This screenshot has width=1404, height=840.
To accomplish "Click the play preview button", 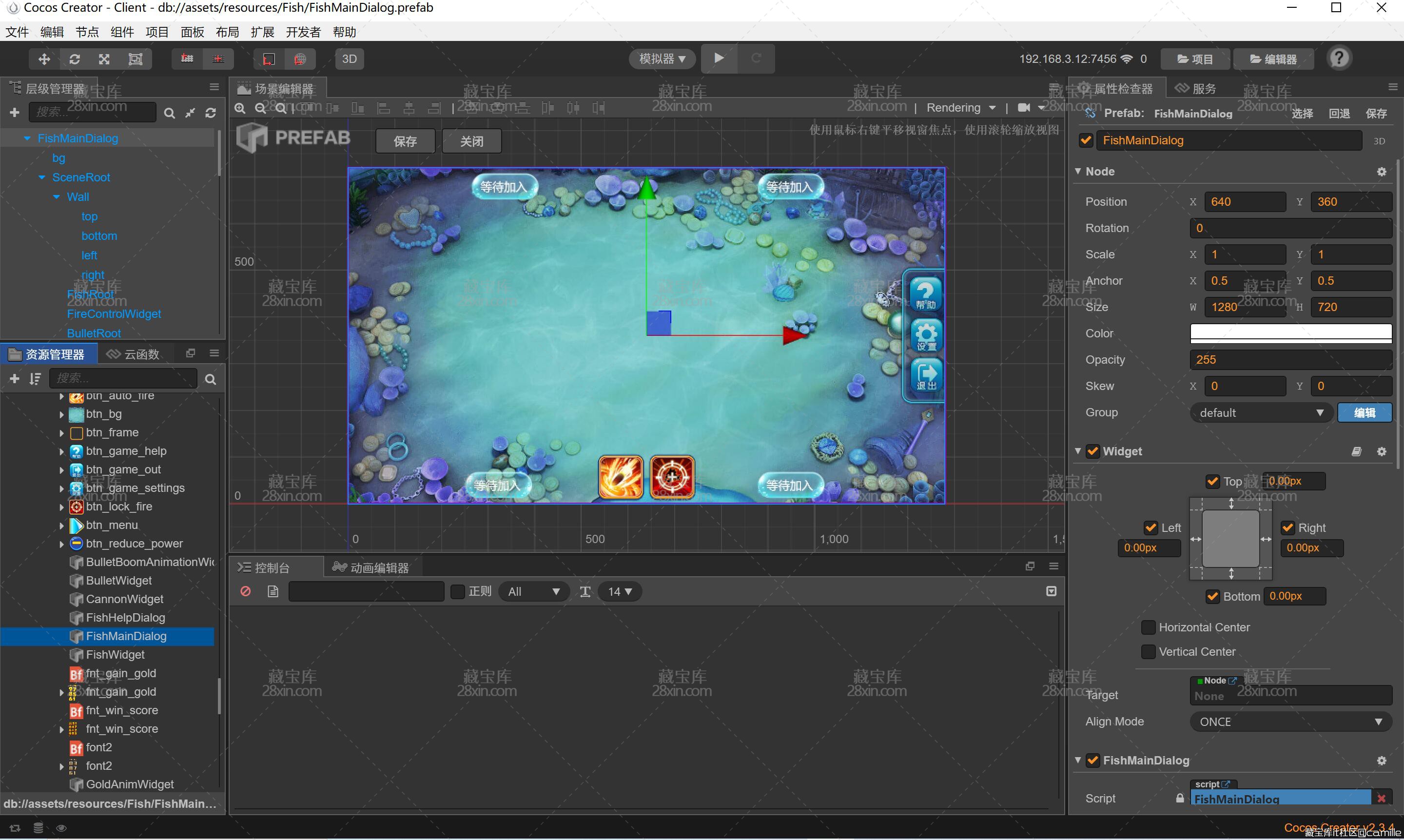I will [x=719, y=59].
